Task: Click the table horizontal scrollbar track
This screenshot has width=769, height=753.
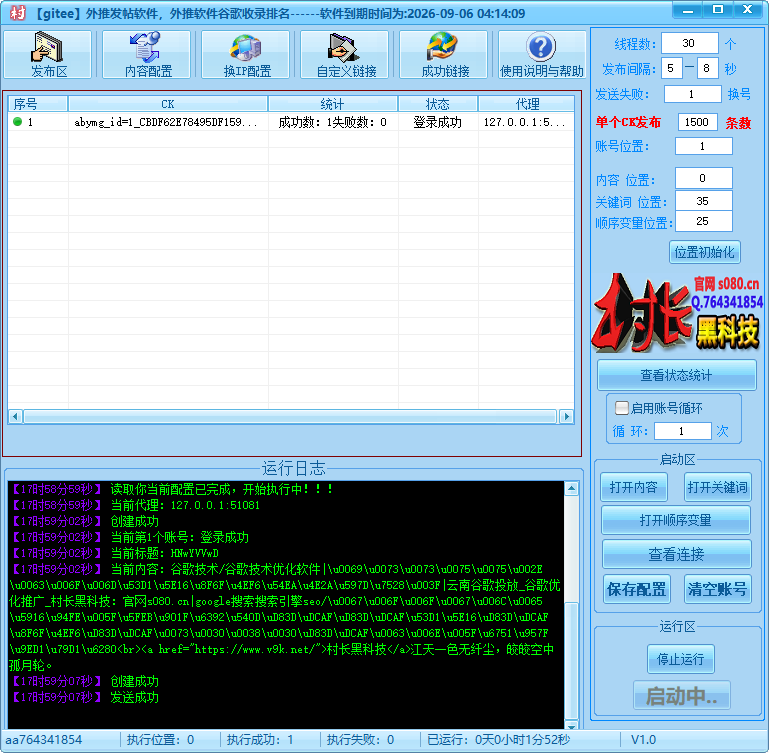Action: tap(290, 416)
